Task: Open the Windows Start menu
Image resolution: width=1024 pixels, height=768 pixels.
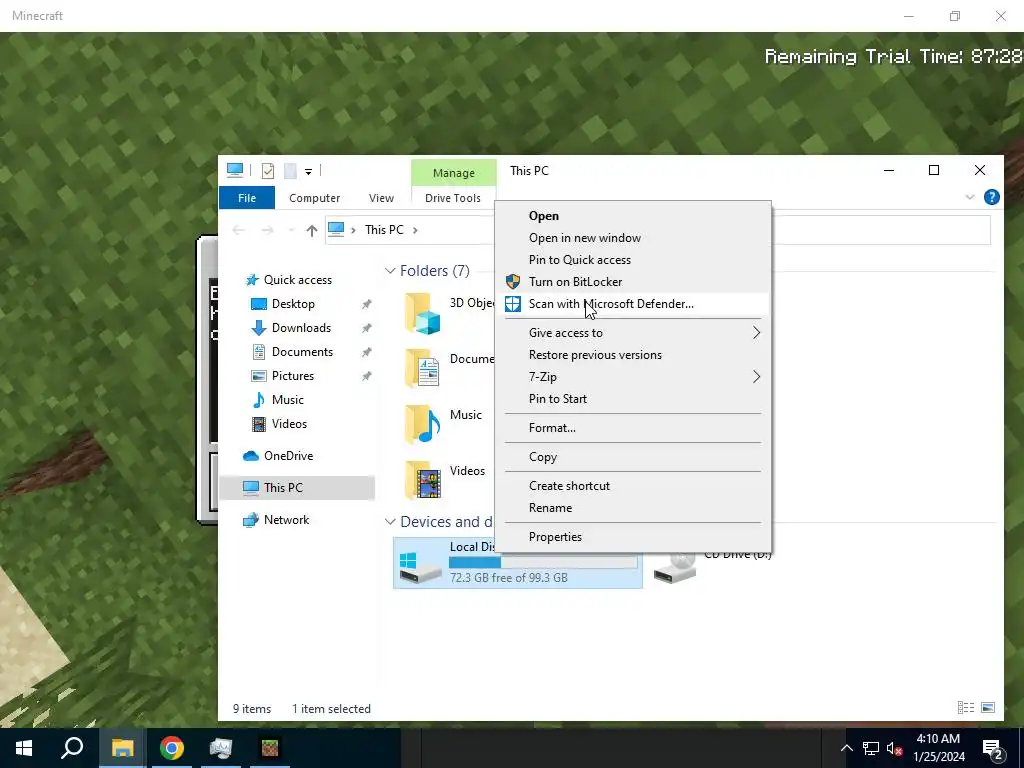Action: tap(24, 748)
